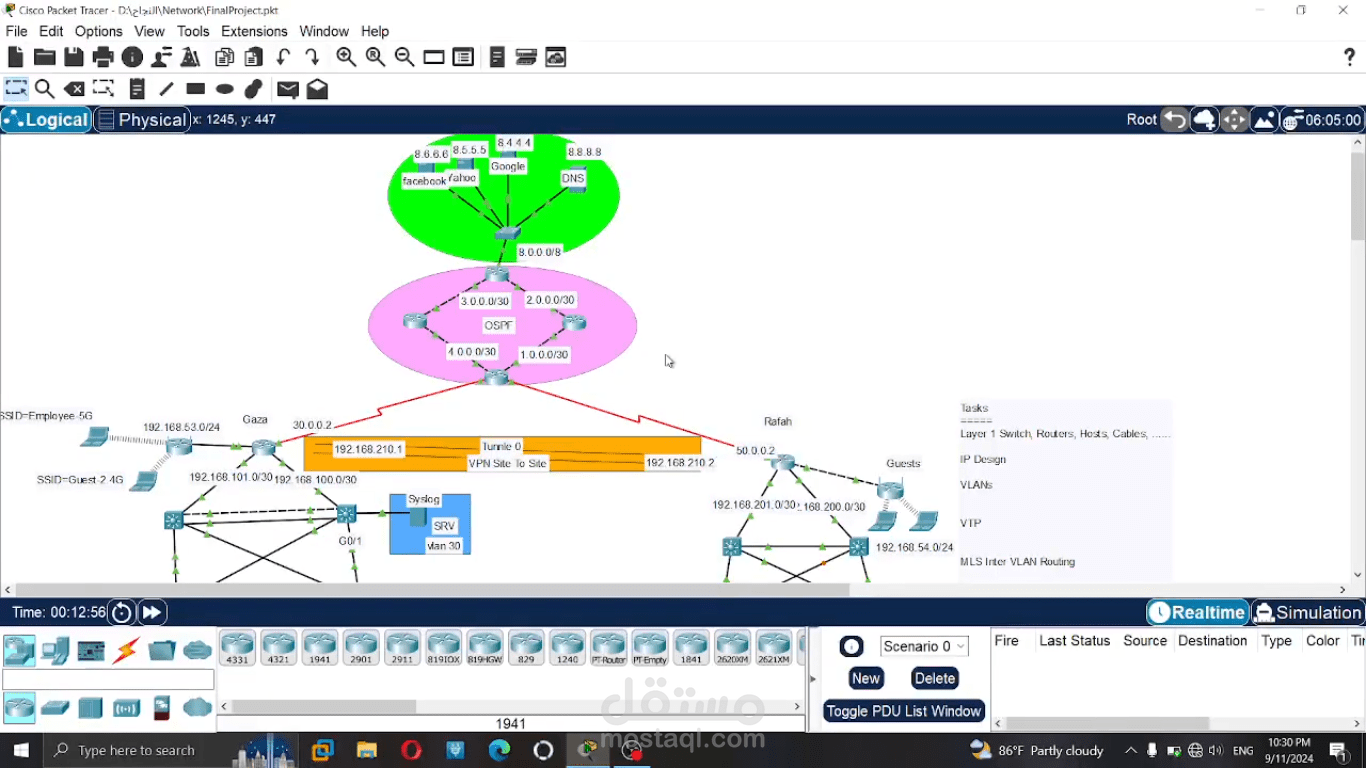Activate the Delete tool
1366x768 pixels.
click(73, 89)
